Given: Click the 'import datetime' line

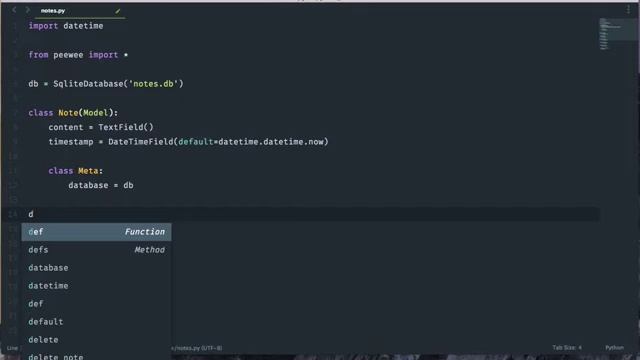Looking at the screenshot, I should tap(66, 26).
